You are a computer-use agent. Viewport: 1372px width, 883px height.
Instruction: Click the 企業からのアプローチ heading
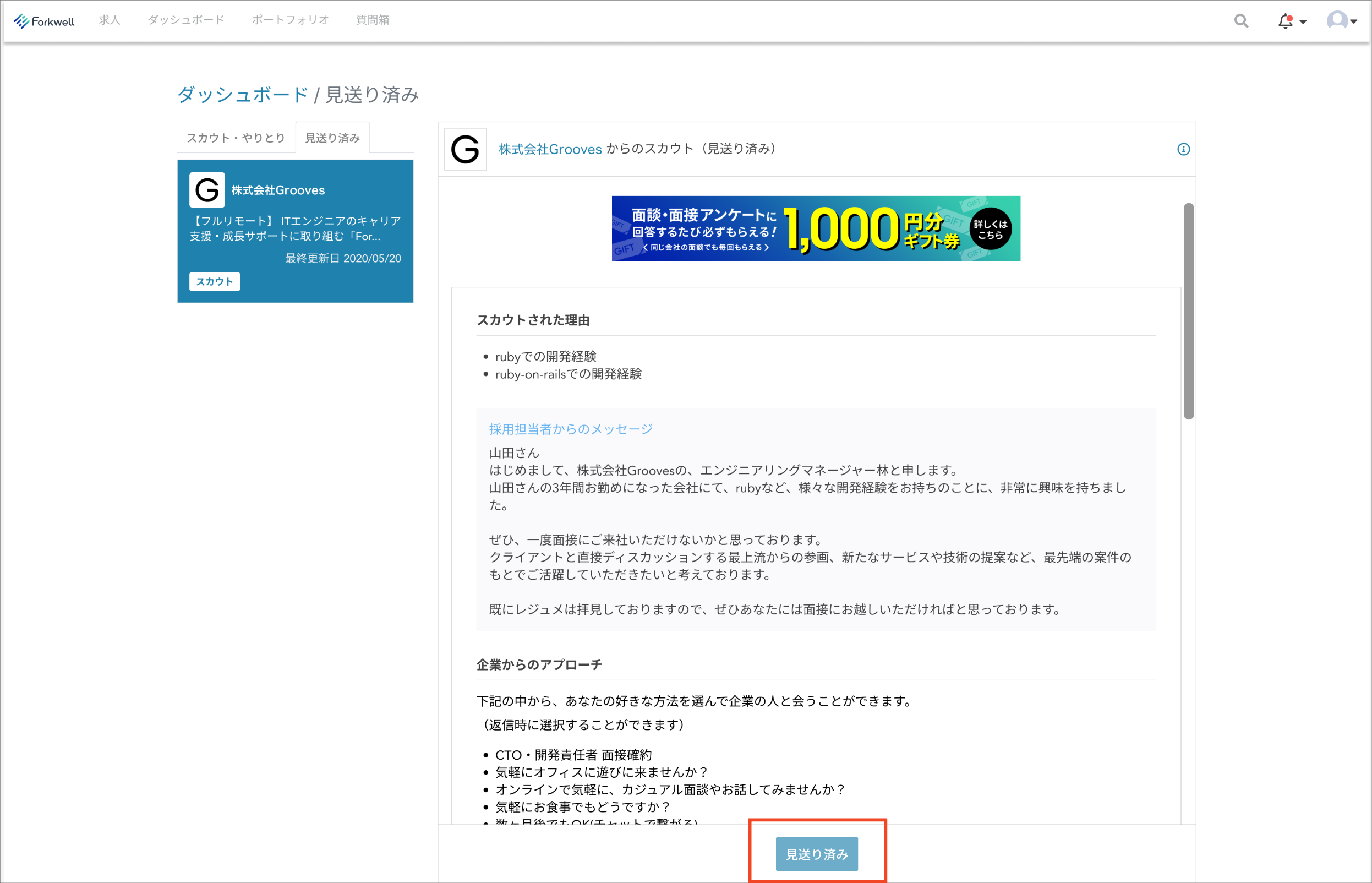coord(539,664)
